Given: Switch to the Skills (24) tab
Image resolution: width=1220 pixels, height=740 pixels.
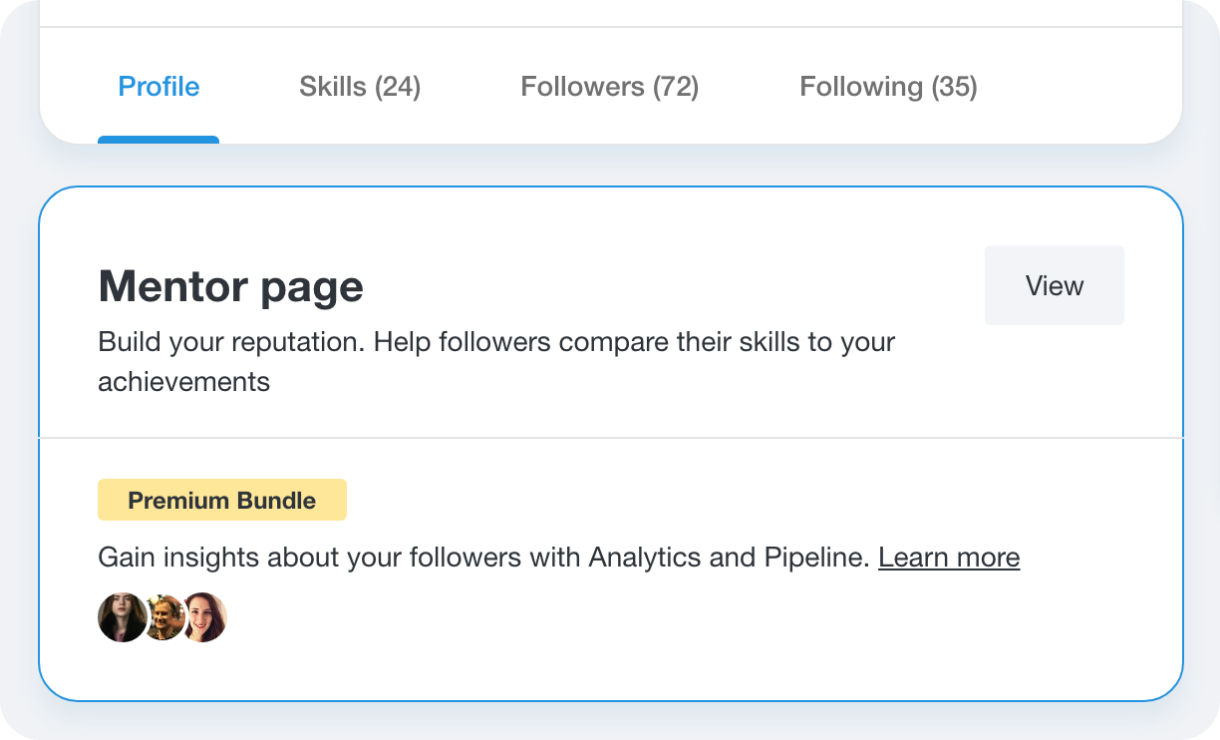Looking at the screenshot, I should tap(360, 87).
